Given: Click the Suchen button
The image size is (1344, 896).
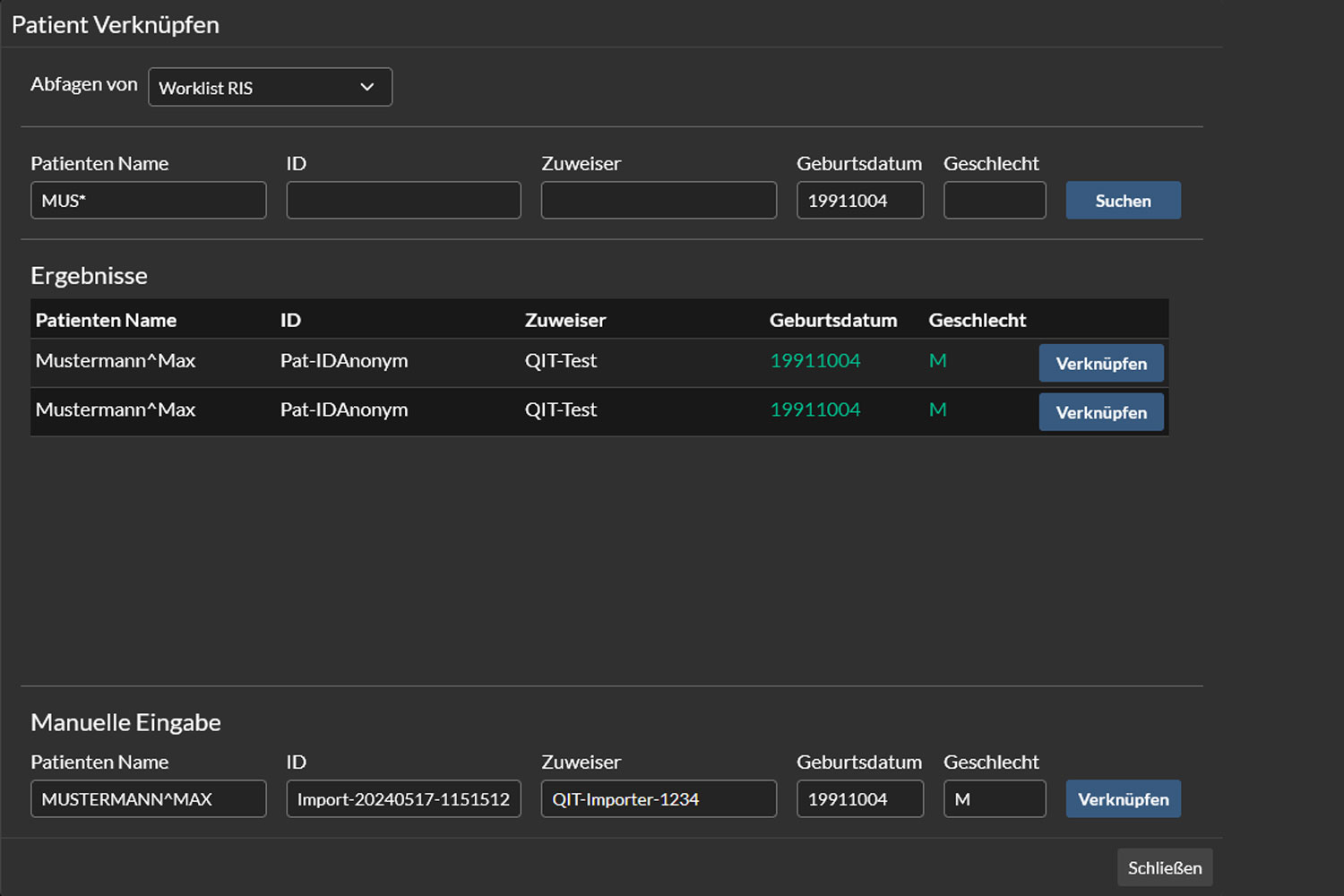Looking at the screenshot, I should click(1123, 200).
